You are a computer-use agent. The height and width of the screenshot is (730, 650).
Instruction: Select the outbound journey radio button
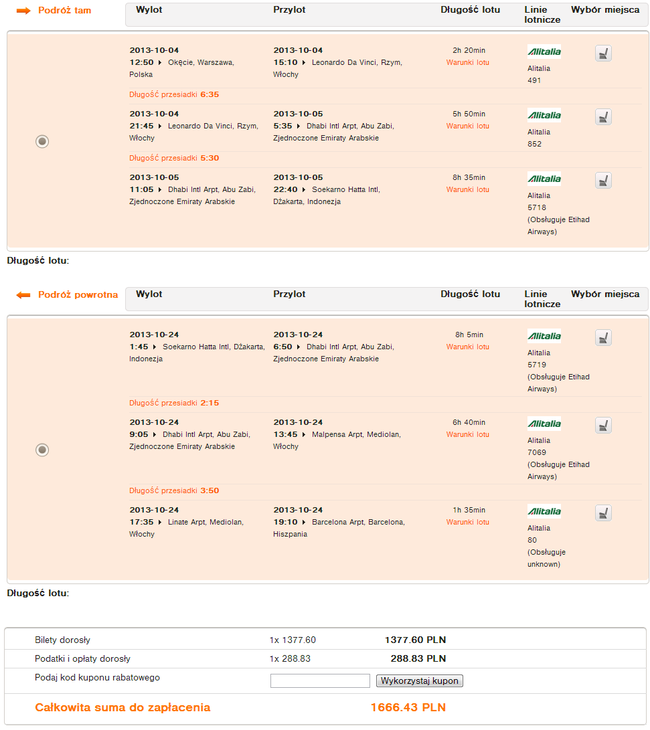tap(42, 141)
